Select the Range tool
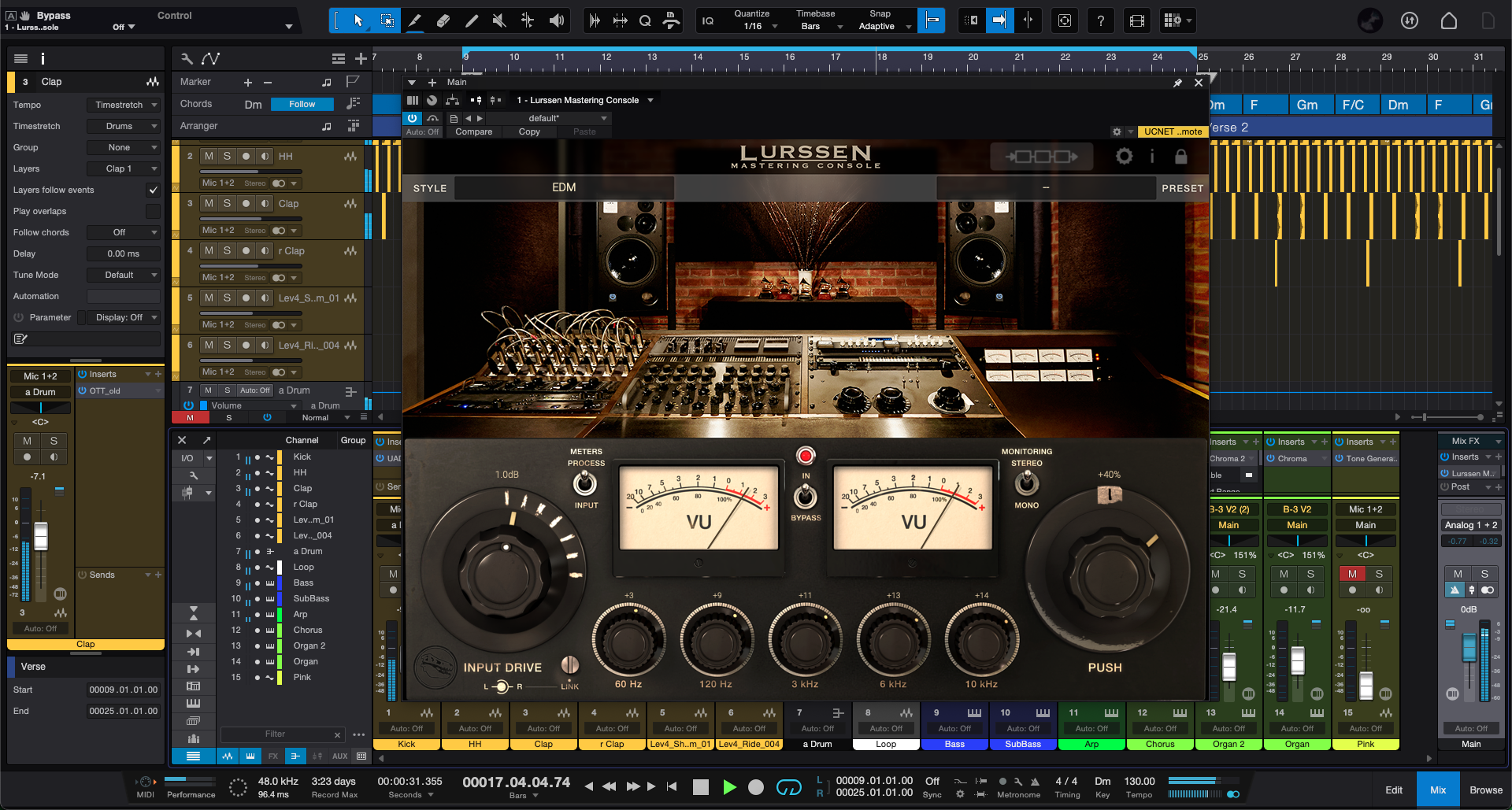The image size is (1512, 810). tap(387, 20)
